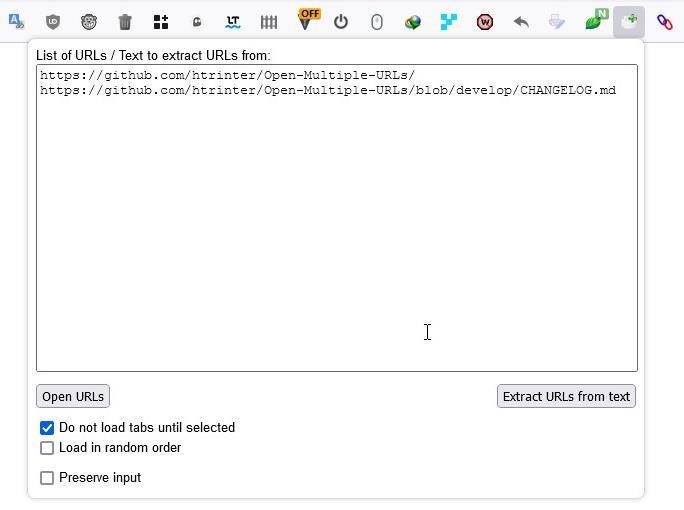684x510 pixels.
Task: Open the uBlock Origin shield icon
Action: coord(53,22)
